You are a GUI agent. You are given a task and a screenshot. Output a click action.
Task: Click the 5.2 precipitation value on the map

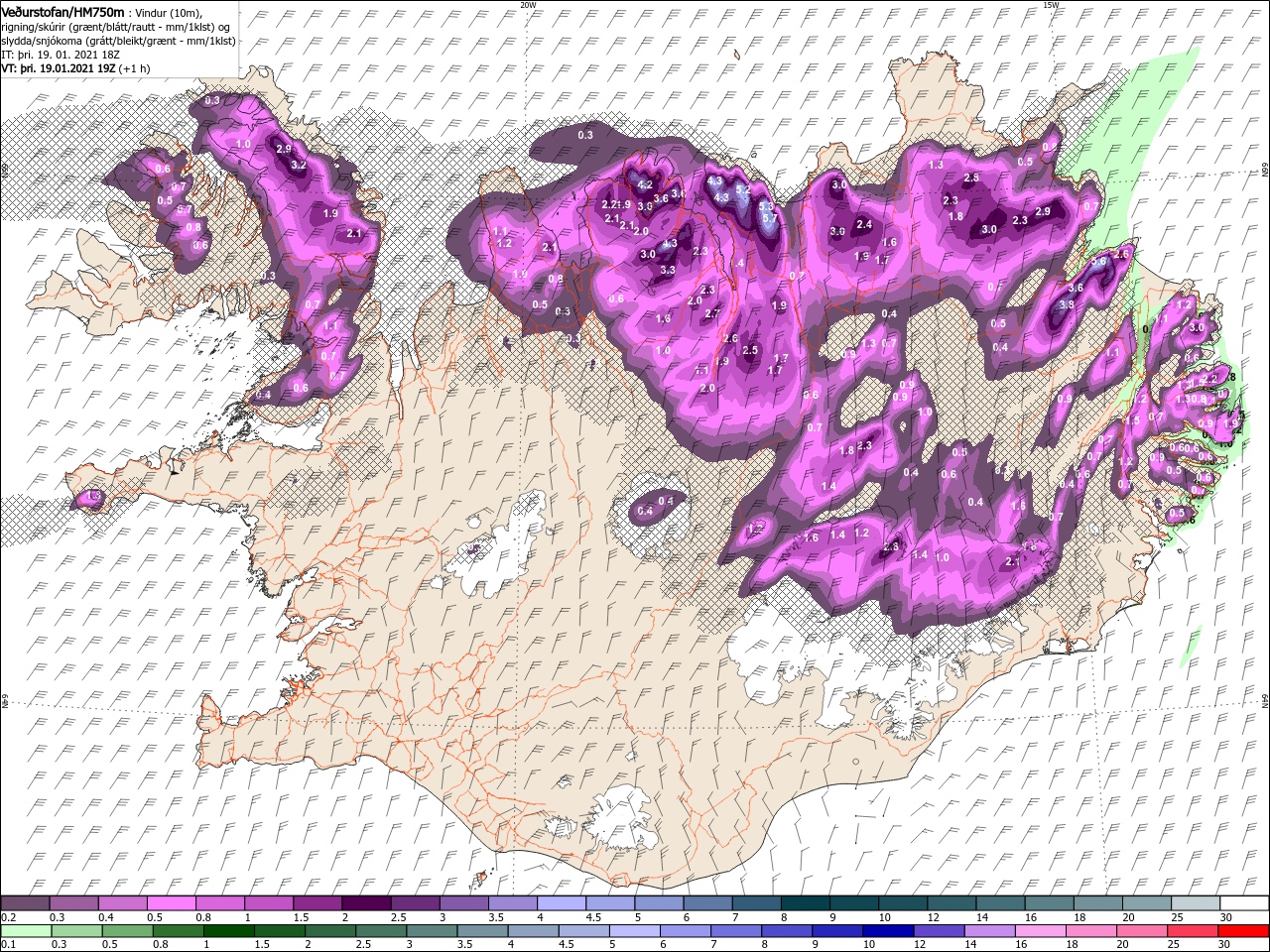tap(741, 188)
